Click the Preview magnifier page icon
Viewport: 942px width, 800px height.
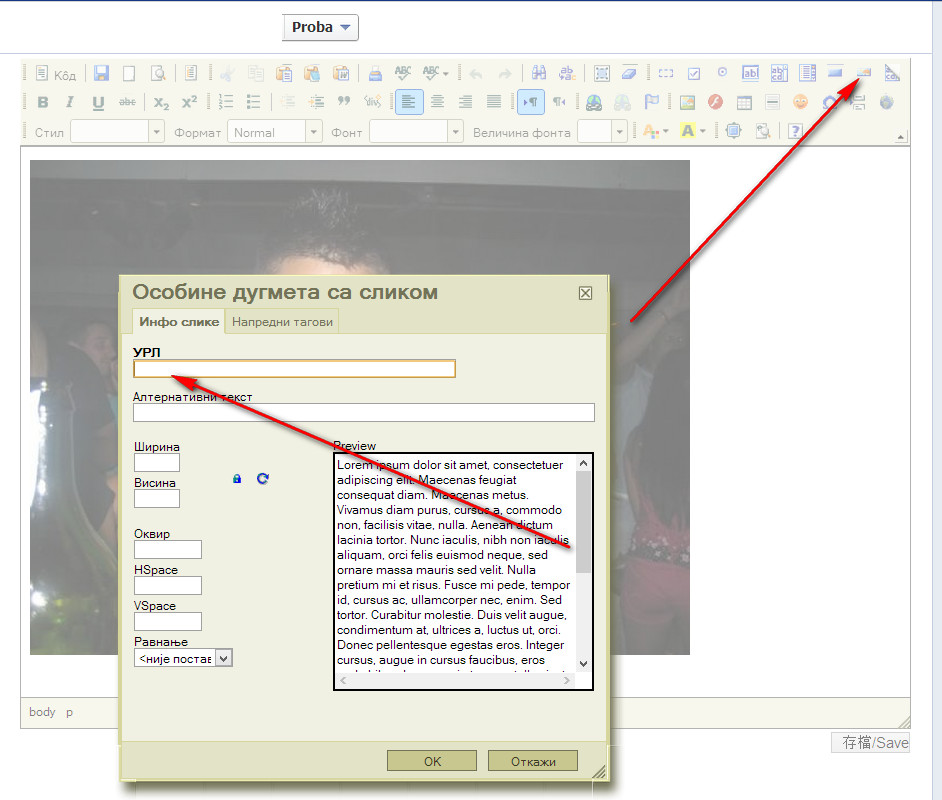pos(158,73)
